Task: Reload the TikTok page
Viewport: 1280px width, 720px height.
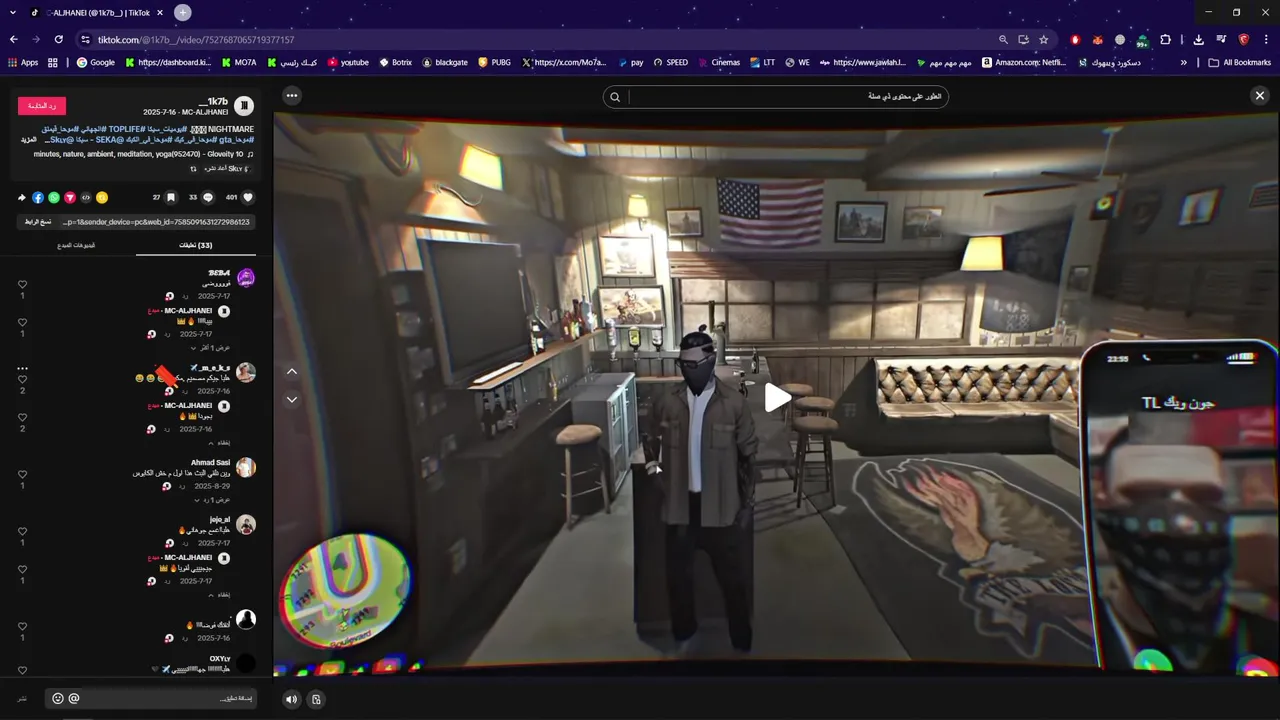Action: [59, 40]
